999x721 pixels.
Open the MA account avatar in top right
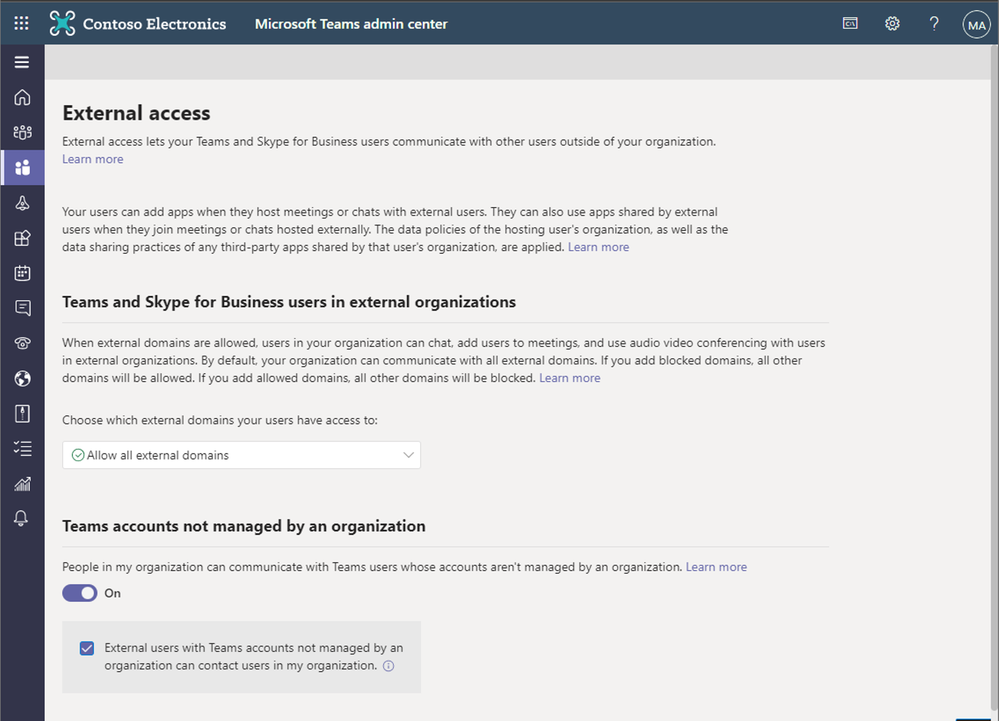click(976, 23)
